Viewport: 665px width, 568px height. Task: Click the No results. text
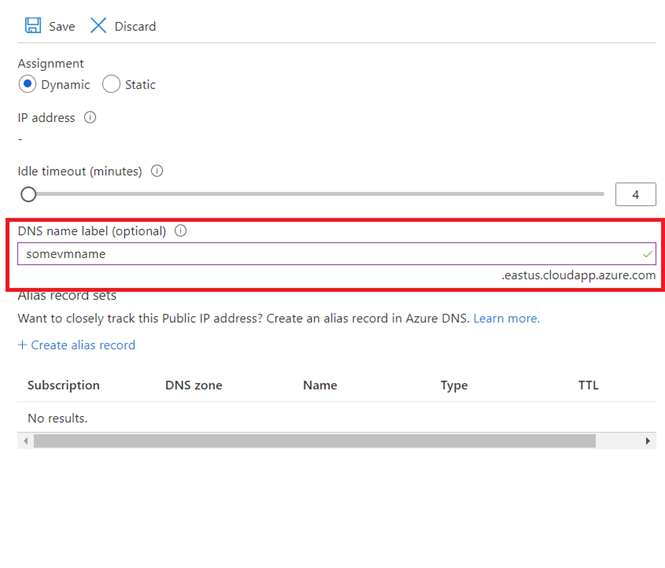(57, 418)
